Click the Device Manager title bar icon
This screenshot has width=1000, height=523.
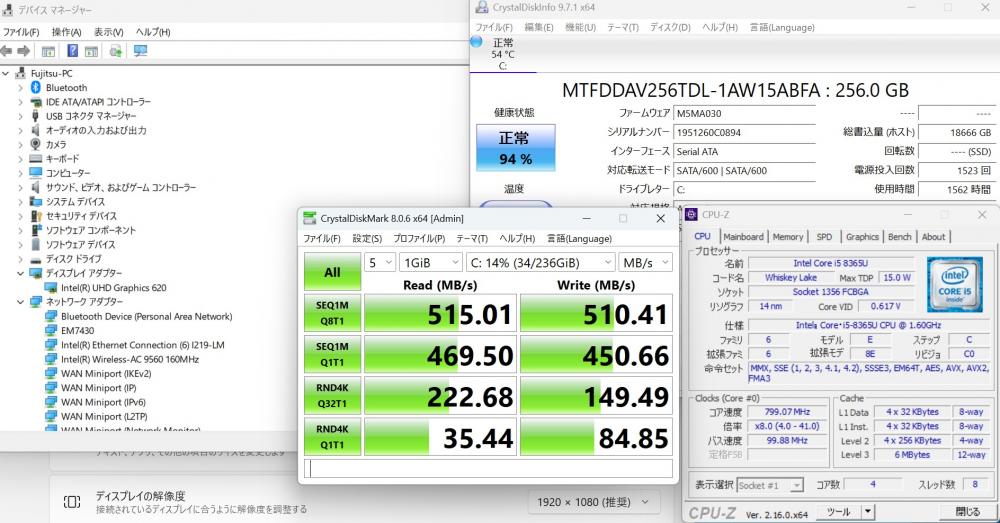pyautogui.click(x=8, y=10)
